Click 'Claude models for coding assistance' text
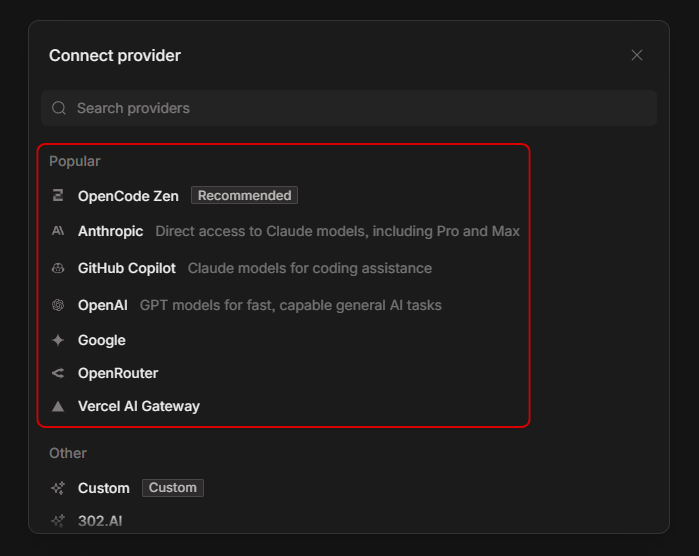 pos(310,268)
